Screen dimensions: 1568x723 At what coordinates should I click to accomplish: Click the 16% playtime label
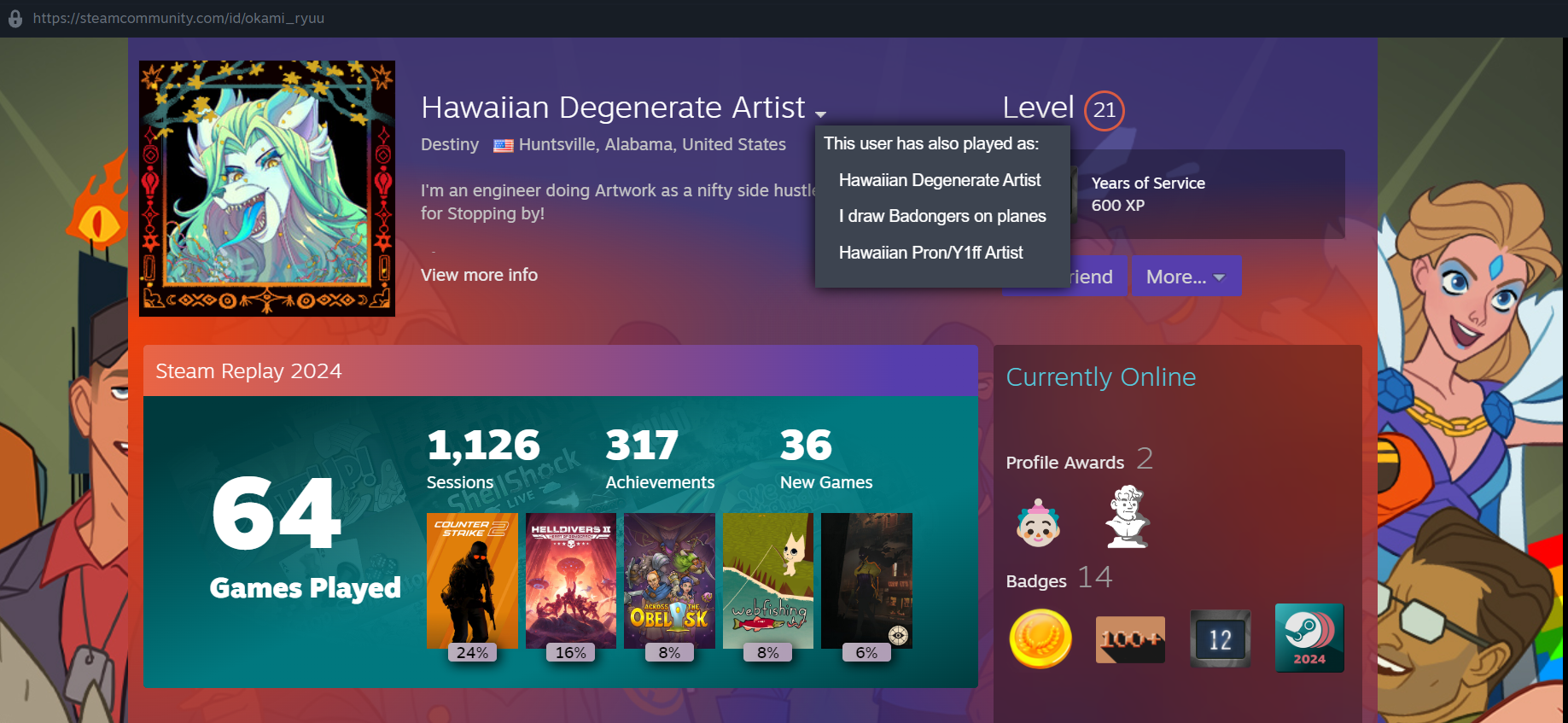(x=571, y=652)
